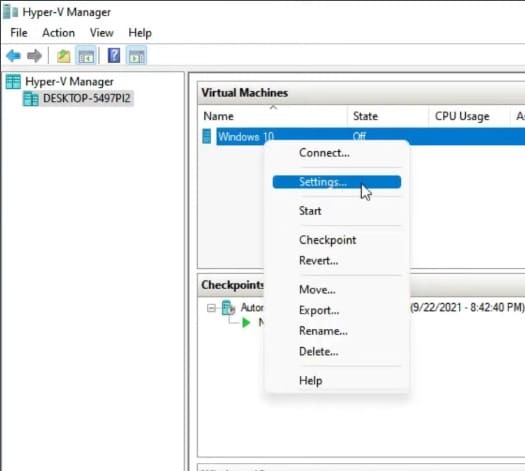This screenshot has width=525, height=471.
Task: Open the View menu
Action: click(x=102, y=33)
